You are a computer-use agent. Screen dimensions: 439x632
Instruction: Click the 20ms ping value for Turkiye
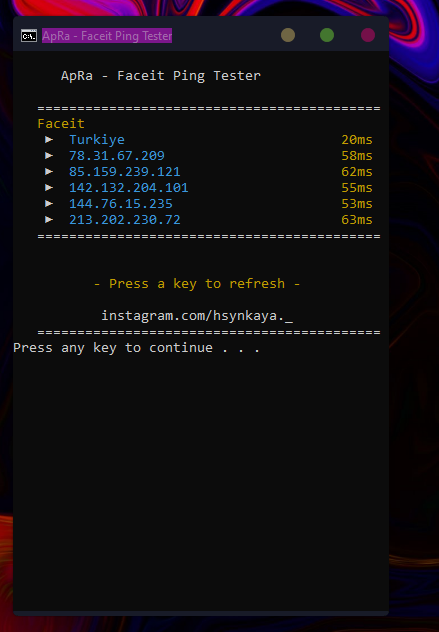coord(357,139)
